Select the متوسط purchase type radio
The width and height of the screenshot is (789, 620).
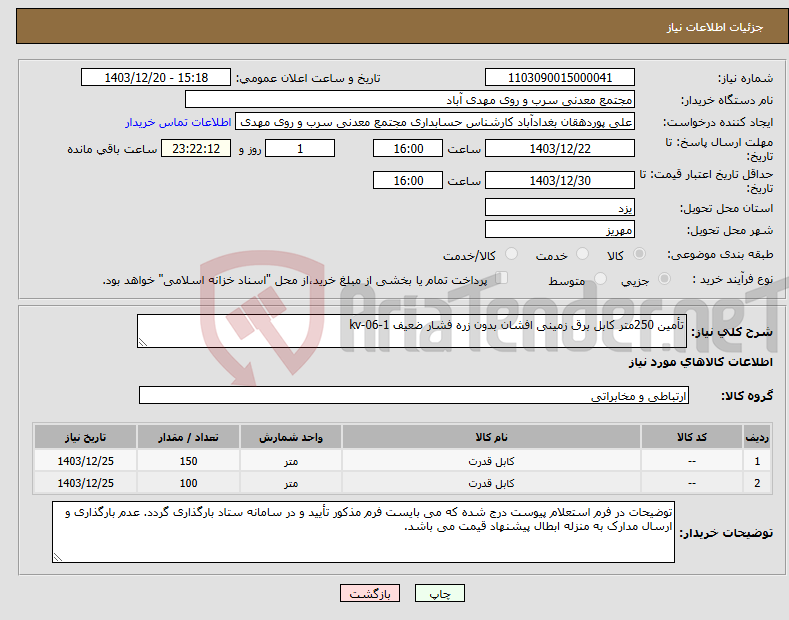[x=600, y=278]
